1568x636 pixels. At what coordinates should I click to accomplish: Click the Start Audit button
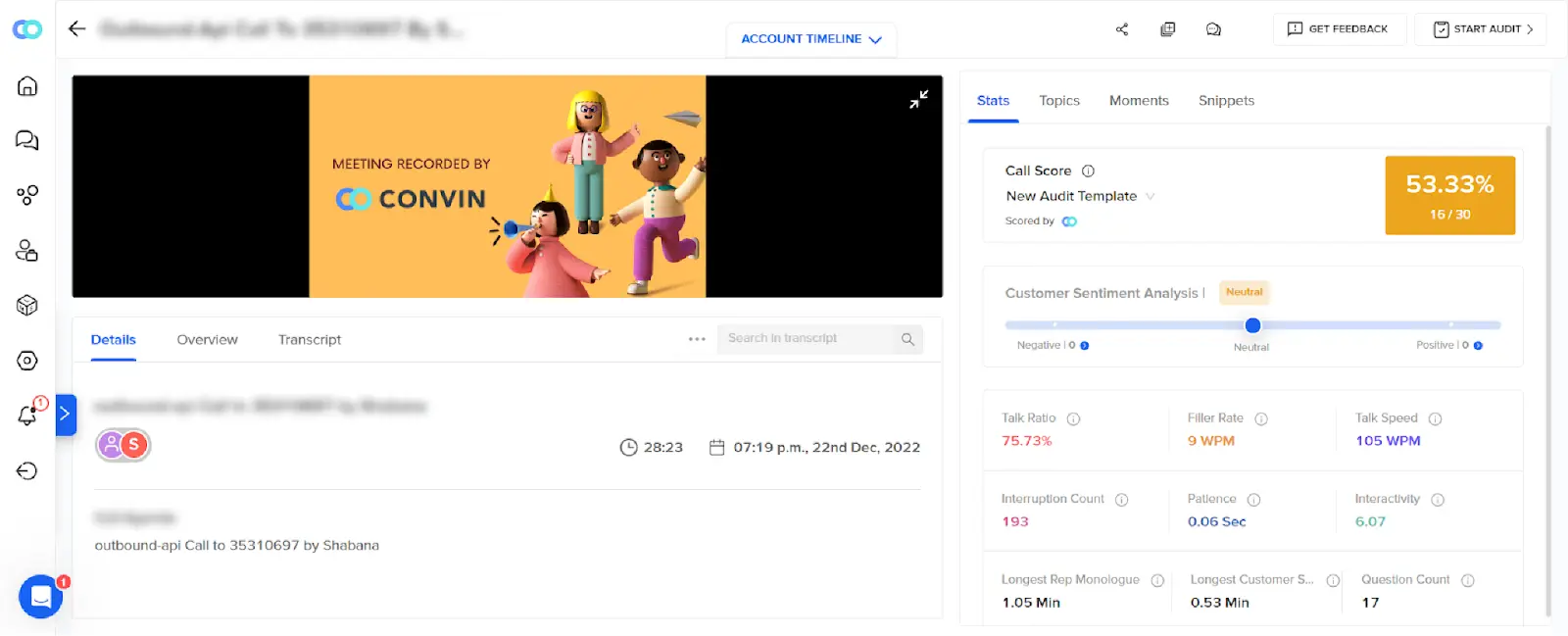click(1481, 29)
